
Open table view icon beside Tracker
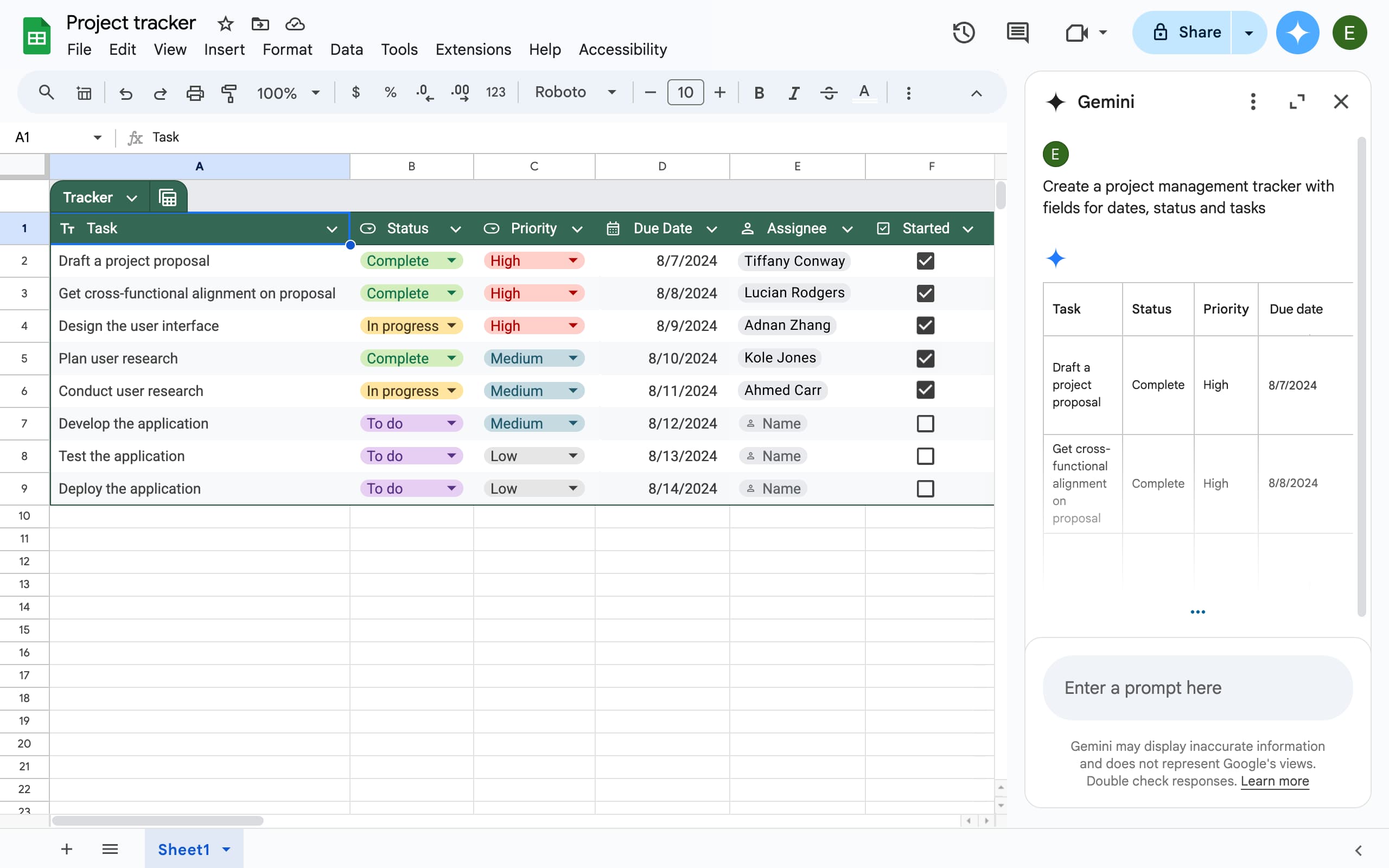click(168, 197)
